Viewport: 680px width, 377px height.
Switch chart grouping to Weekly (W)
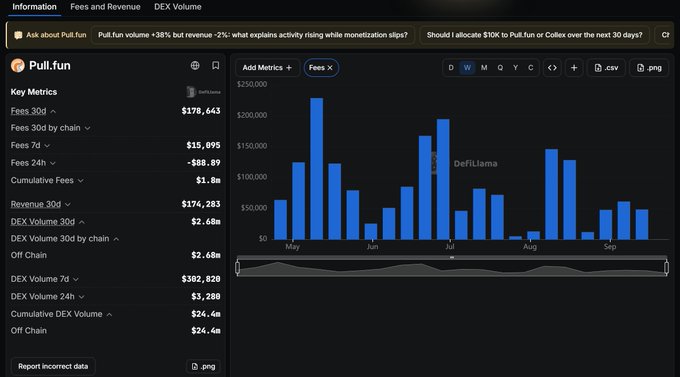coord(467,68)
